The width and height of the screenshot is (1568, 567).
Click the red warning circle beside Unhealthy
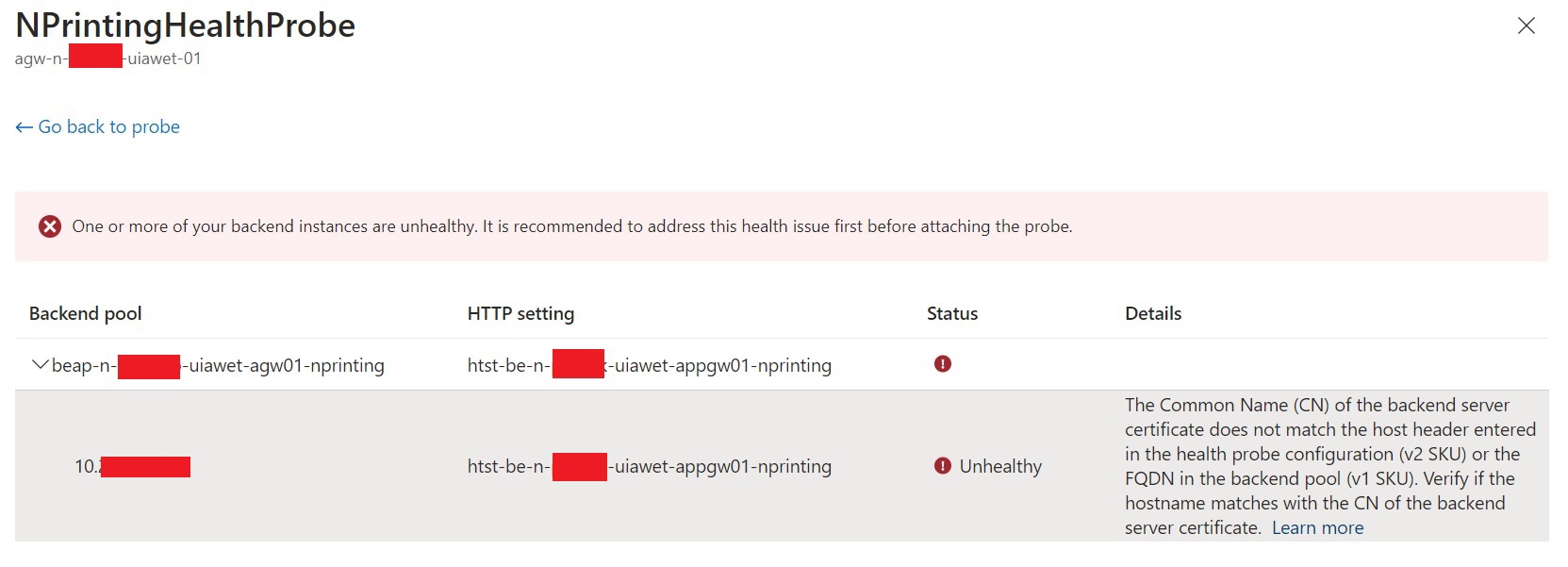tap(943, 465)
